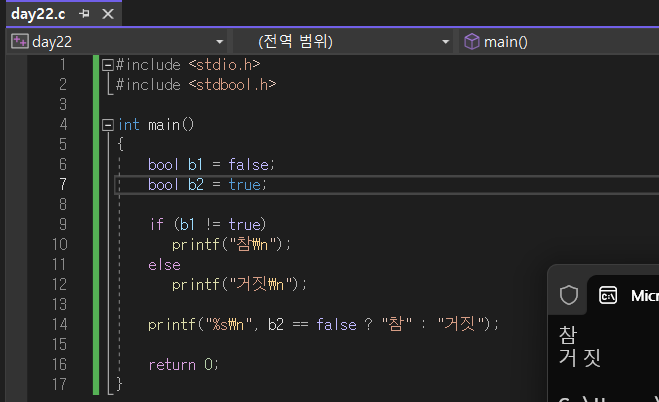Image resolution: width=659 pixels, height=402 pixels.
Task: Open the main() member dropdown
Action: click(559, 42)
